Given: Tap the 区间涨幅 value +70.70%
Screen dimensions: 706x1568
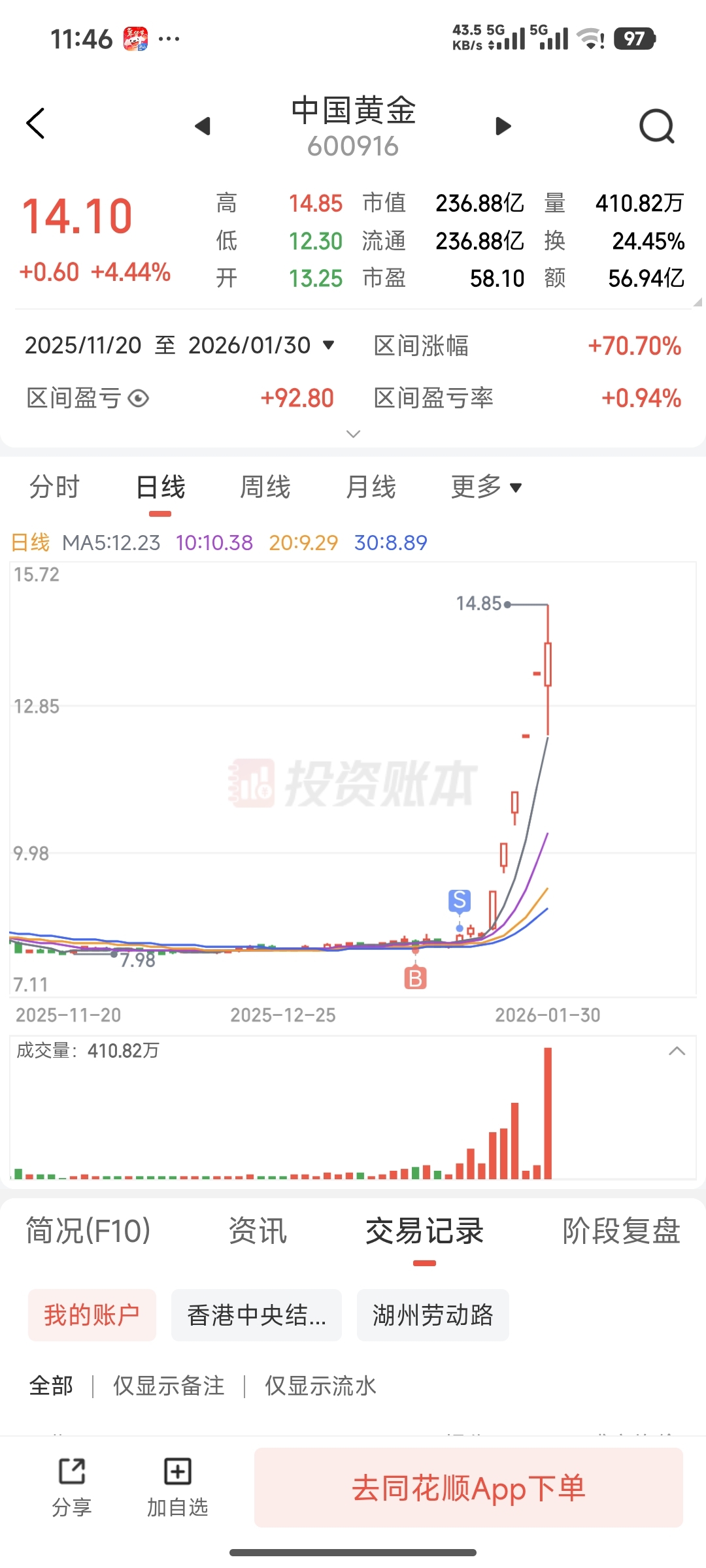Looking at the screenshot, I should pyautogui.click(x=635, y=346).
